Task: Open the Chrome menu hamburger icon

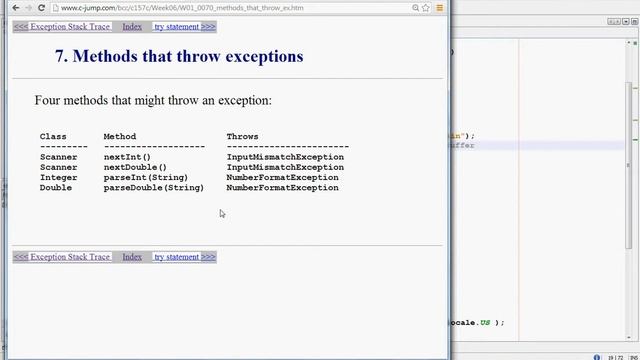Action: [440, 8]
